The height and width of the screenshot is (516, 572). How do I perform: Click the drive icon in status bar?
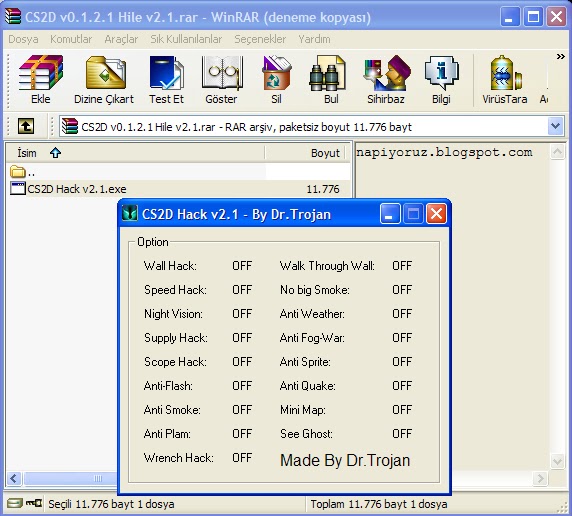coord(15,504)
